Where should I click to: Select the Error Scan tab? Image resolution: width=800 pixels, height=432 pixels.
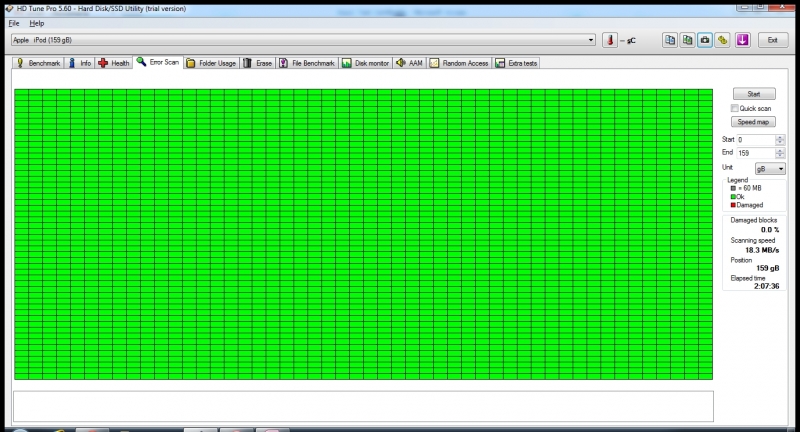tap(158, 62)
